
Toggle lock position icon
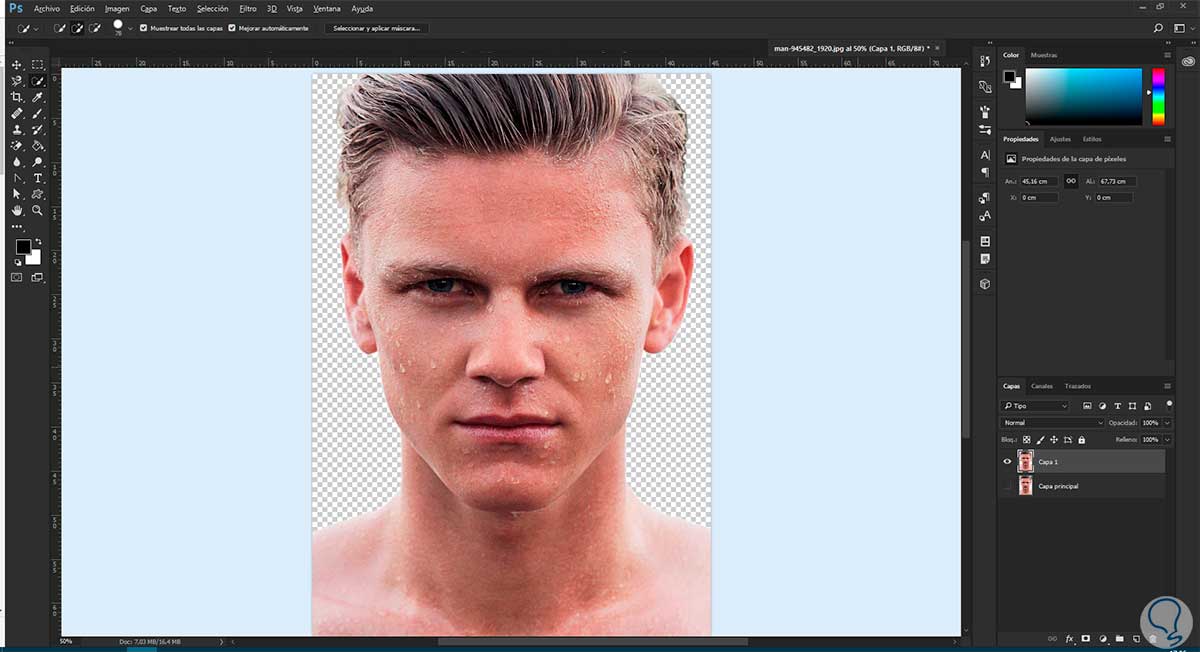click(1054, 440)
